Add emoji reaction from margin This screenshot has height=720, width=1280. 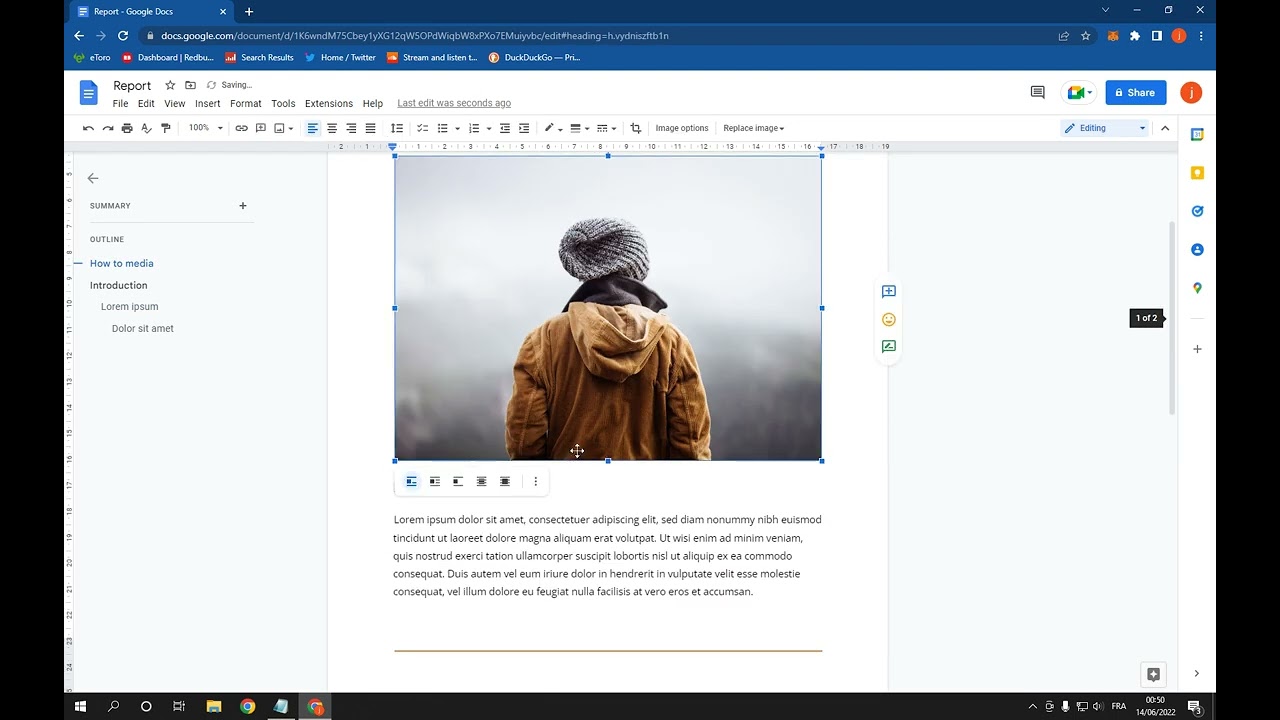point(889,320)
